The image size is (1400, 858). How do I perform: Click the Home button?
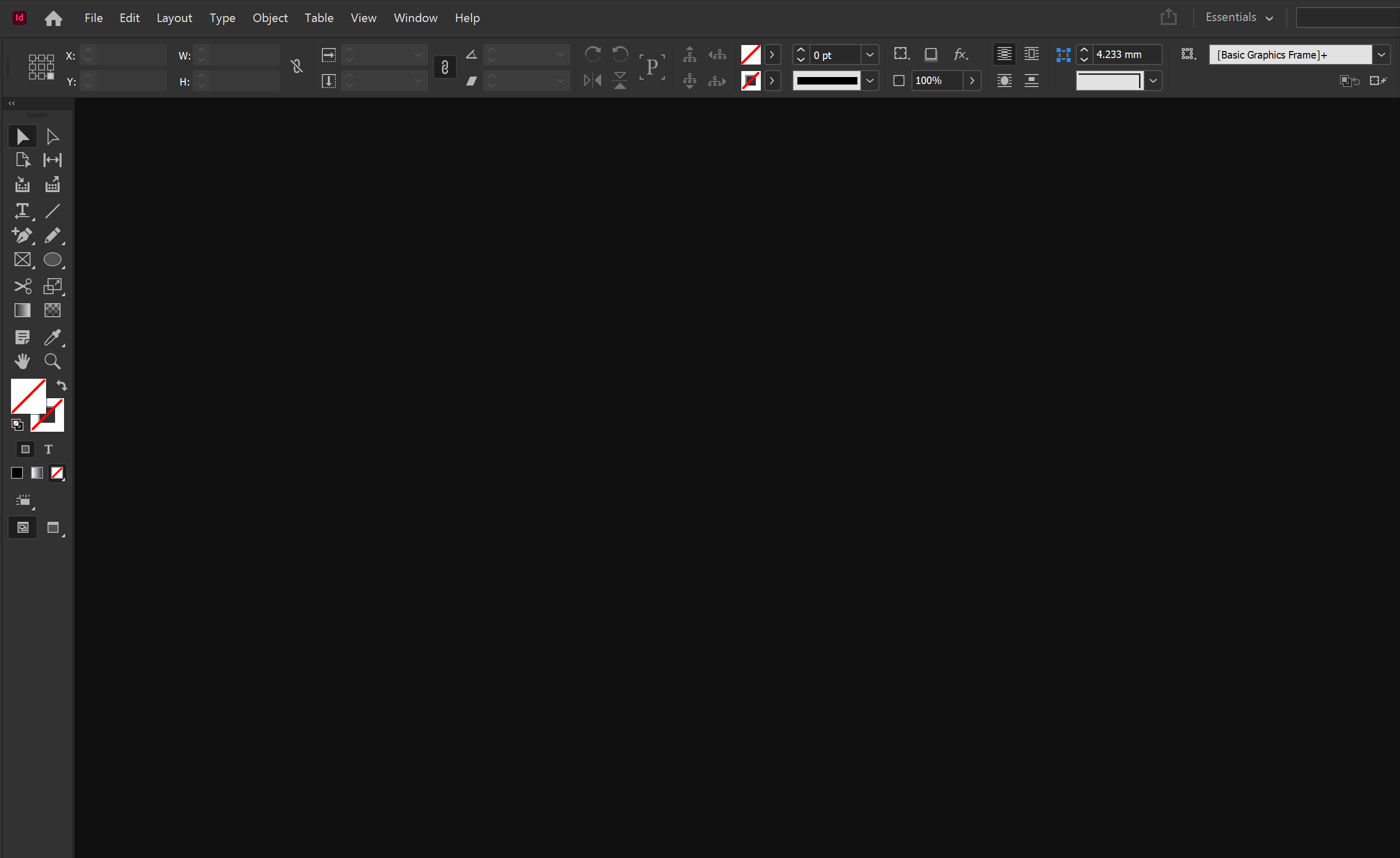click(x=54, y=18)
